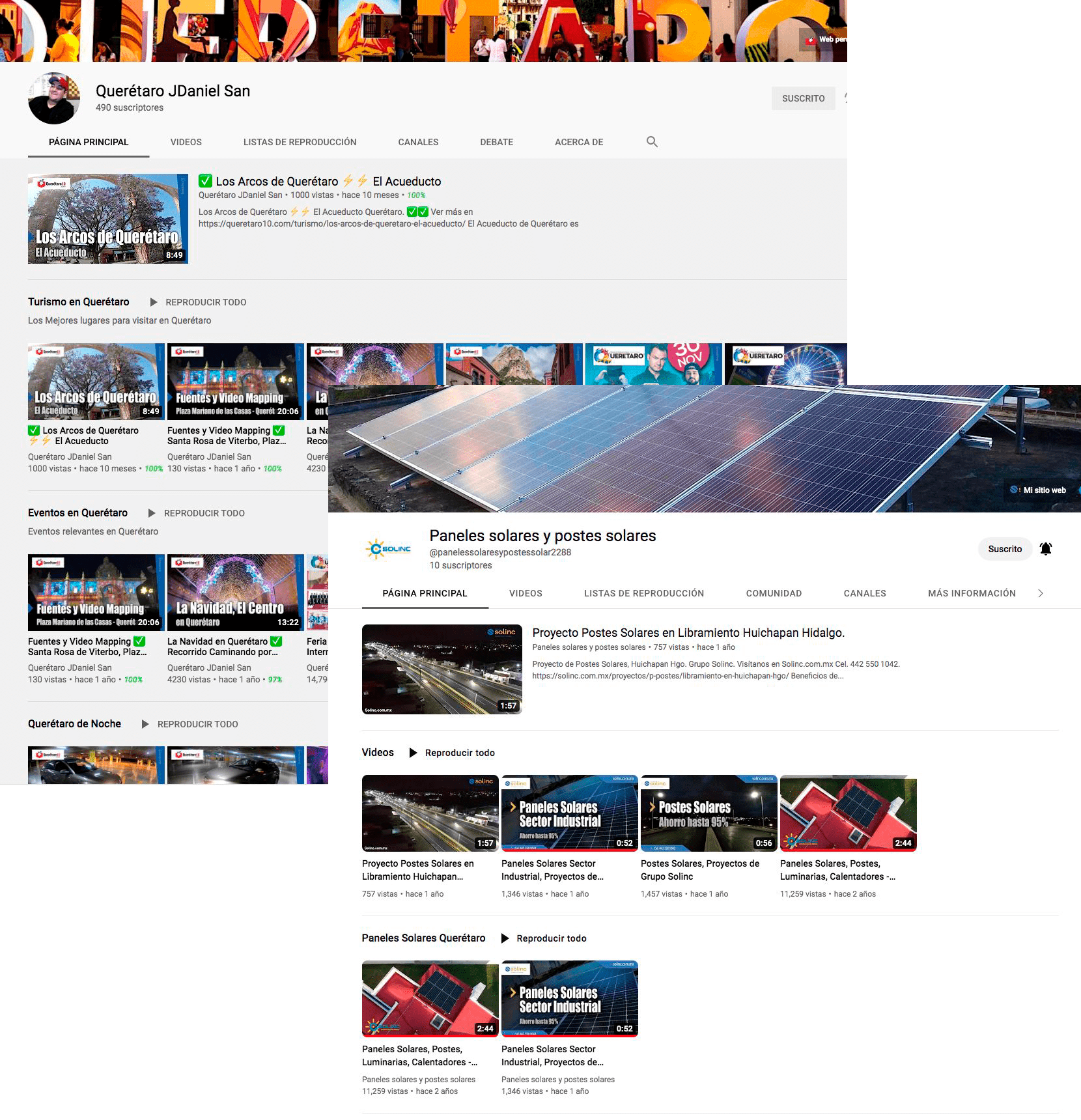Play all in the solar channel's Videos section

(452, 753)
